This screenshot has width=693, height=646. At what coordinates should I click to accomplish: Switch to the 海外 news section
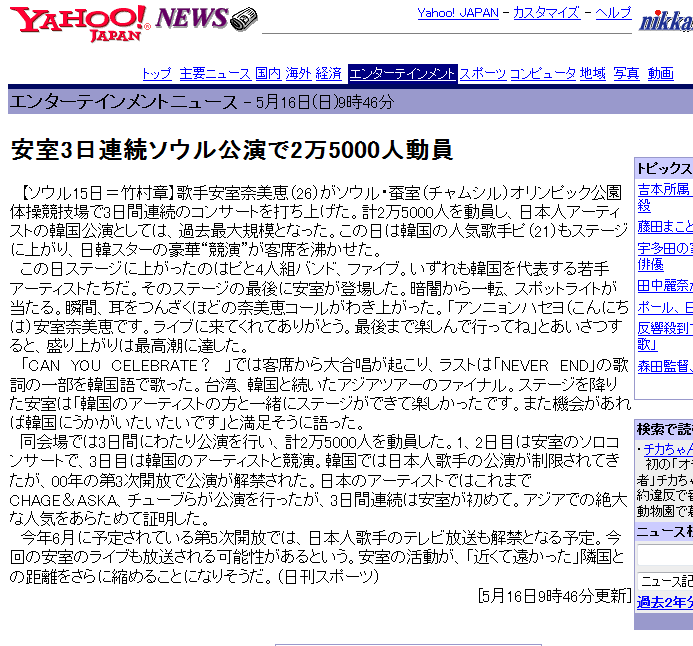coord(298,73)
